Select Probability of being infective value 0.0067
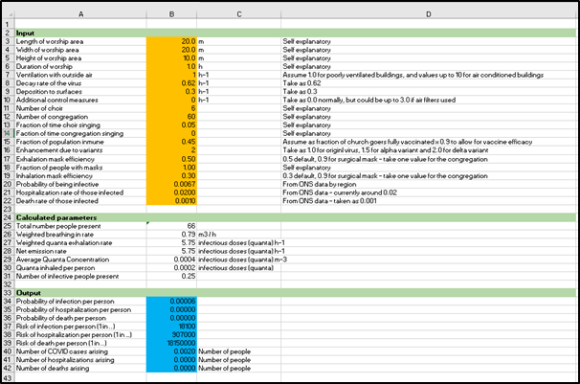Image resolution: width=580 pixels, height=384 pixels. pyautogui.click(x=172, y=184)
